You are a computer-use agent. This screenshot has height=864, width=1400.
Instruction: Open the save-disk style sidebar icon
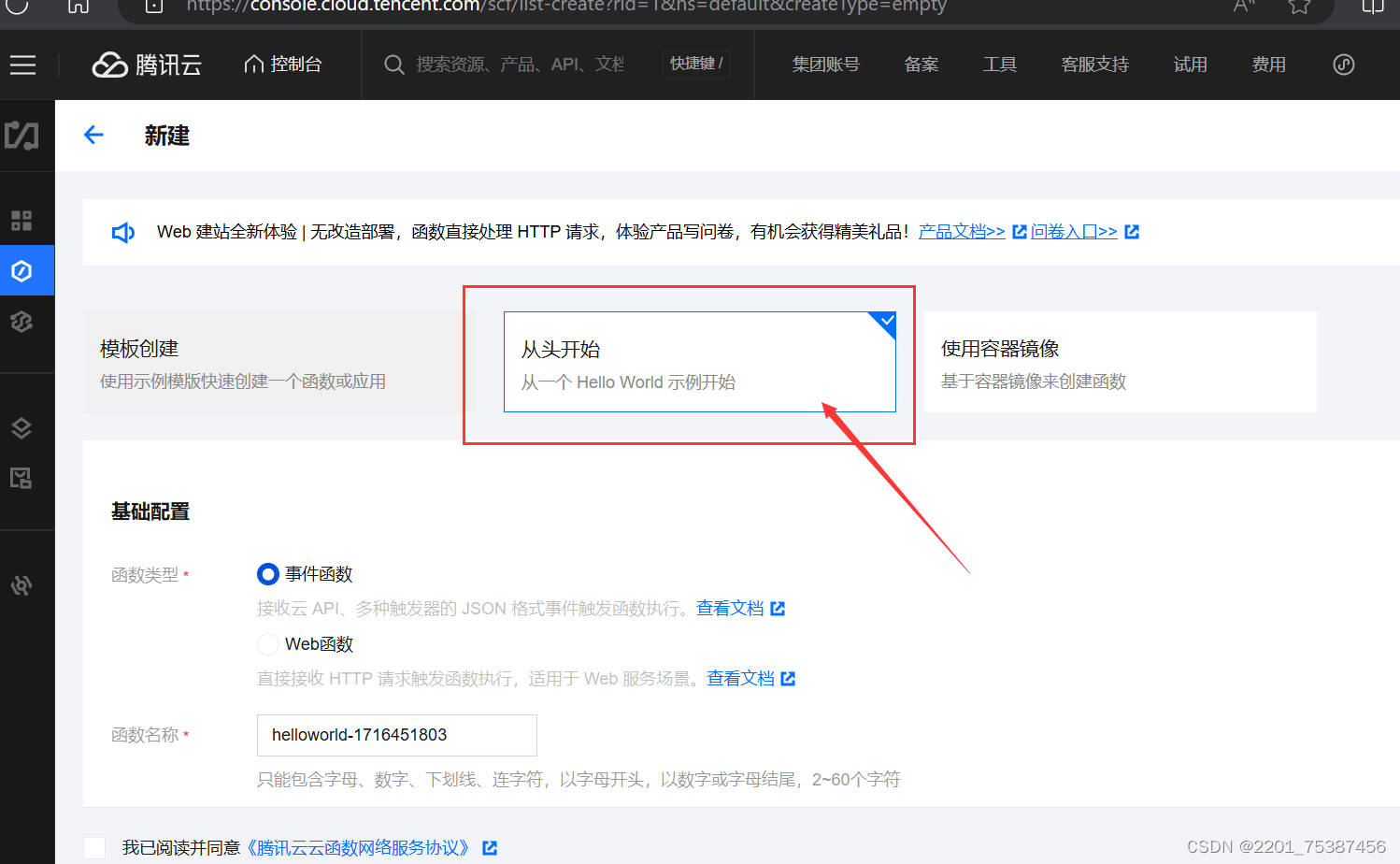pyautogui.click(x=21, y=479)
